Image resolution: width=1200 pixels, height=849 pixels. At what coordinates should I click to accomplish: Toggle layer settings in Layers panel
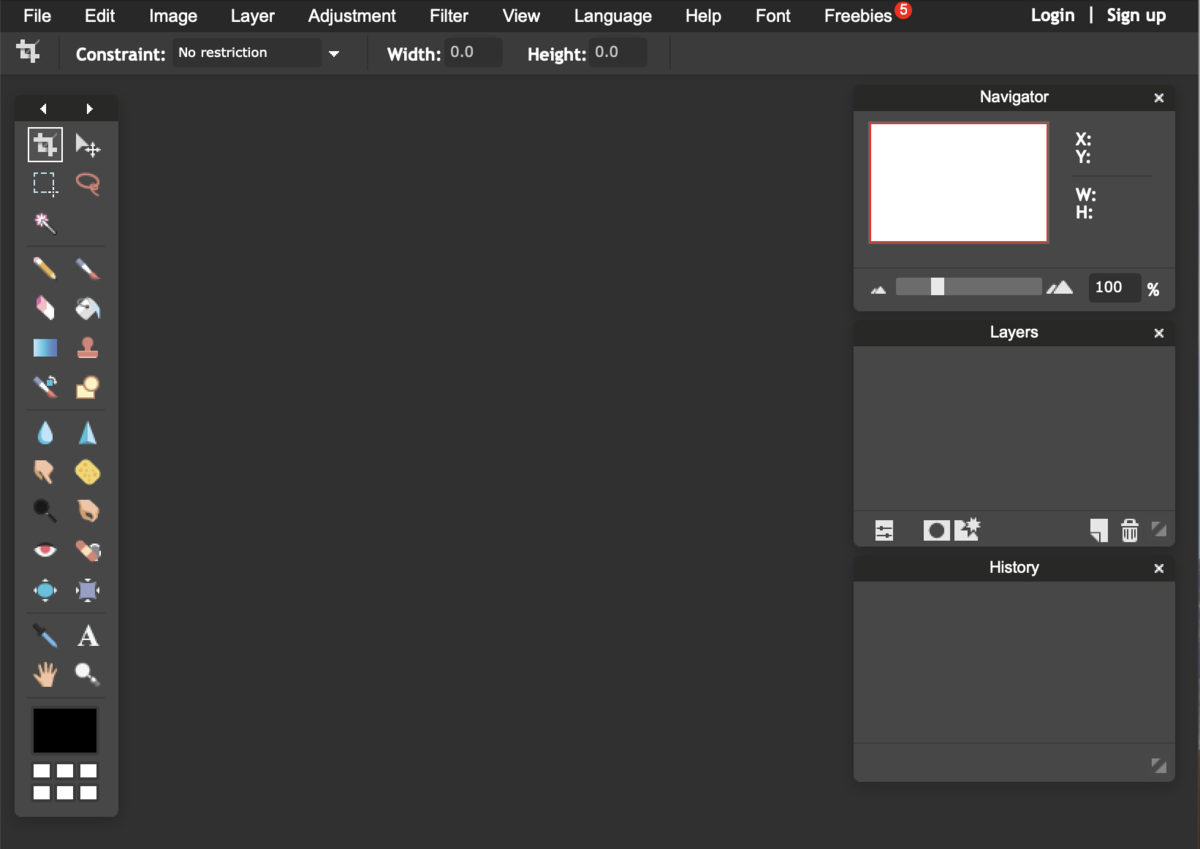(884, 531)
